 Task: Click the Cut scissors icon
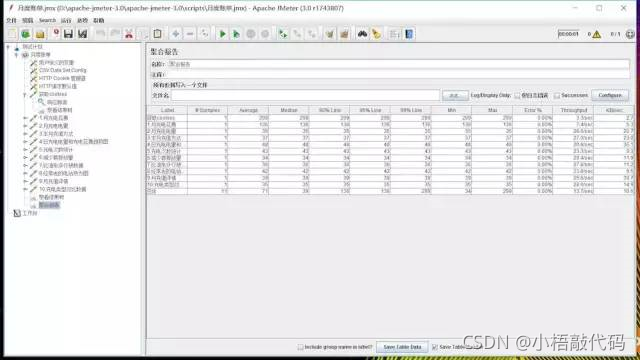(129, 34)
